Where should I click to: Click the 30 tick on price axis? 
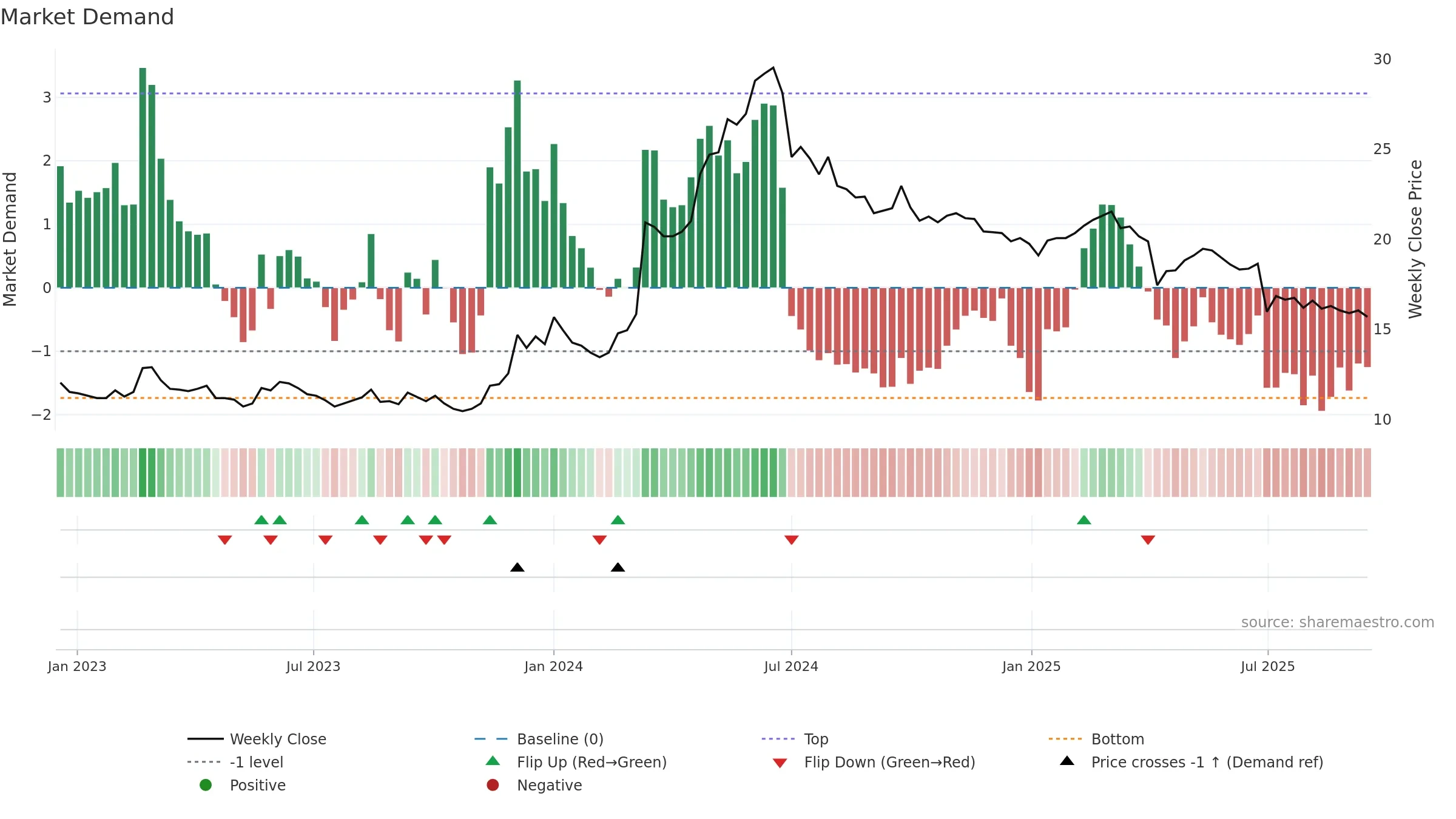(1382, 59)
